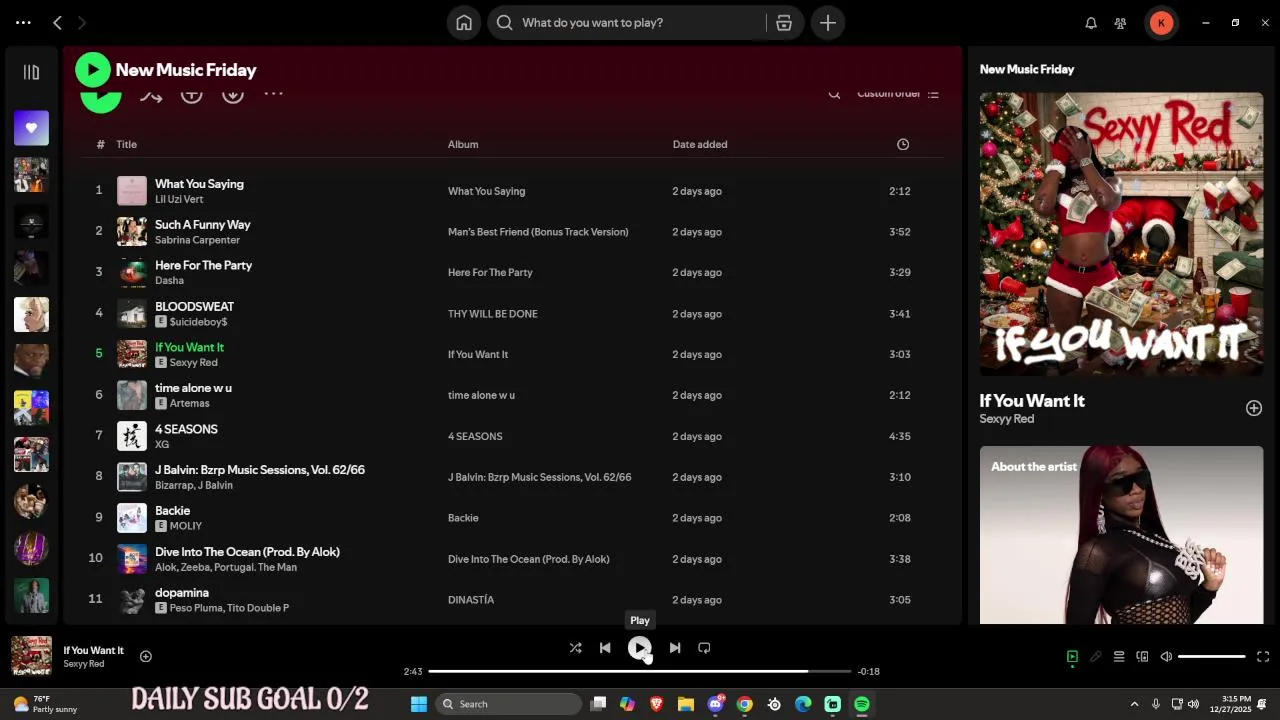Screen dimensions: 1280x720
Task: Click the Play button in player bar
Action: (x=639, y=648)
